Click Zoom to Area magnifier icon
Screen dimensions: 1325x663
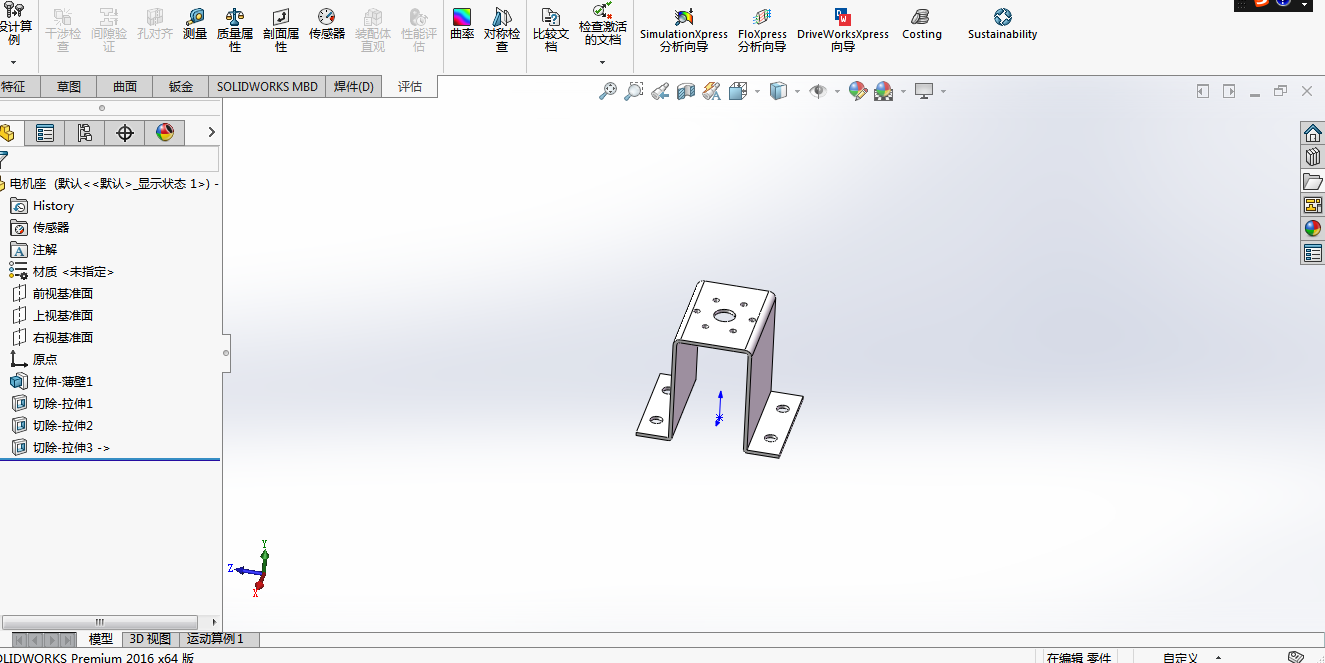click(x=633, y=92)
